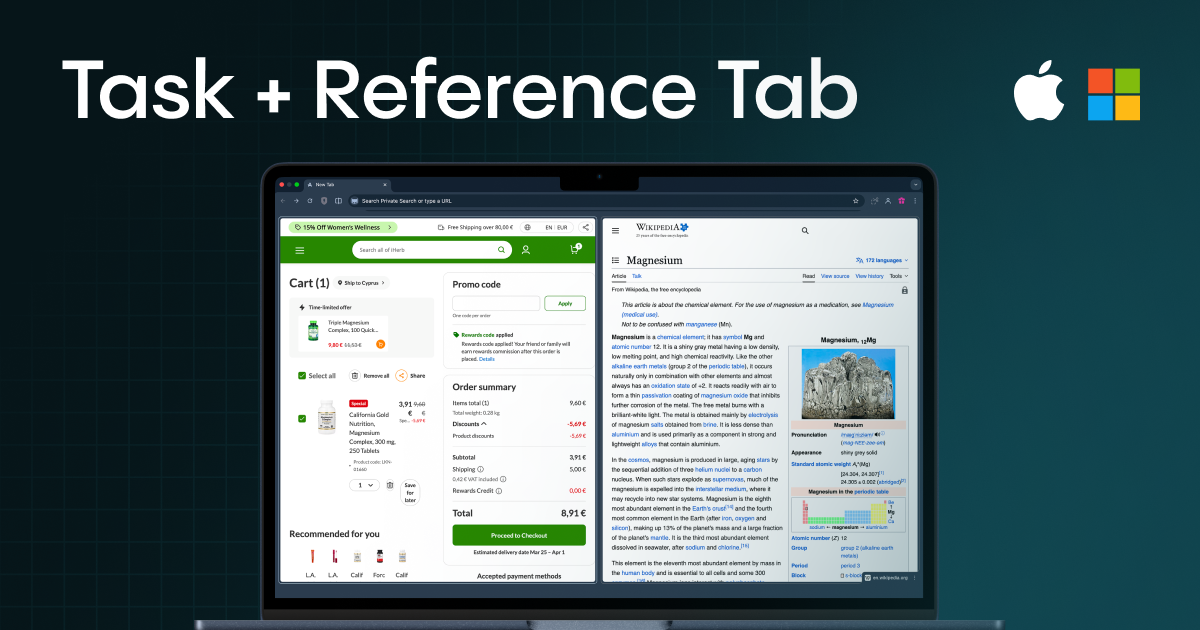1200x630 pixels.
Task: Click the page protection lock icon
Action: click(x=906, y=290)
